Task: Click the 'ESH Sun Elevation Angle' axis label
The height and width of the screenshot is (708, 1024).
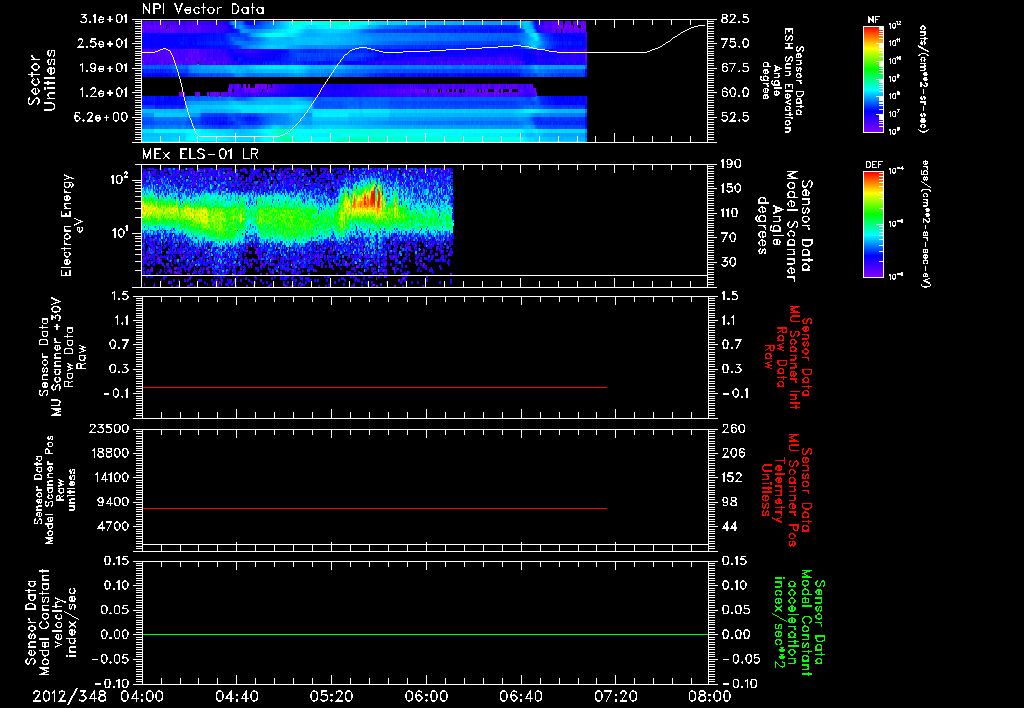Action: coord(782,80)
